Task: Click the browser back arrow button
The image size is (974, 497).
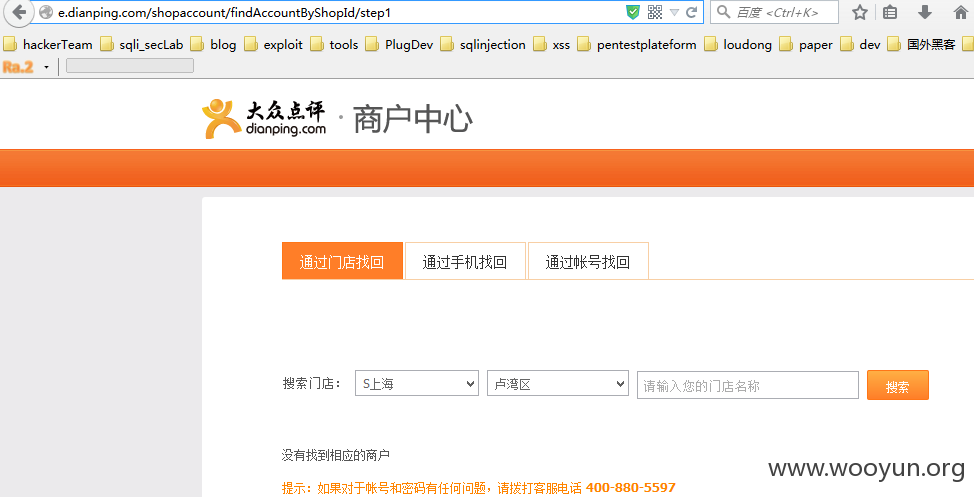Action: (x=19, y=12)
